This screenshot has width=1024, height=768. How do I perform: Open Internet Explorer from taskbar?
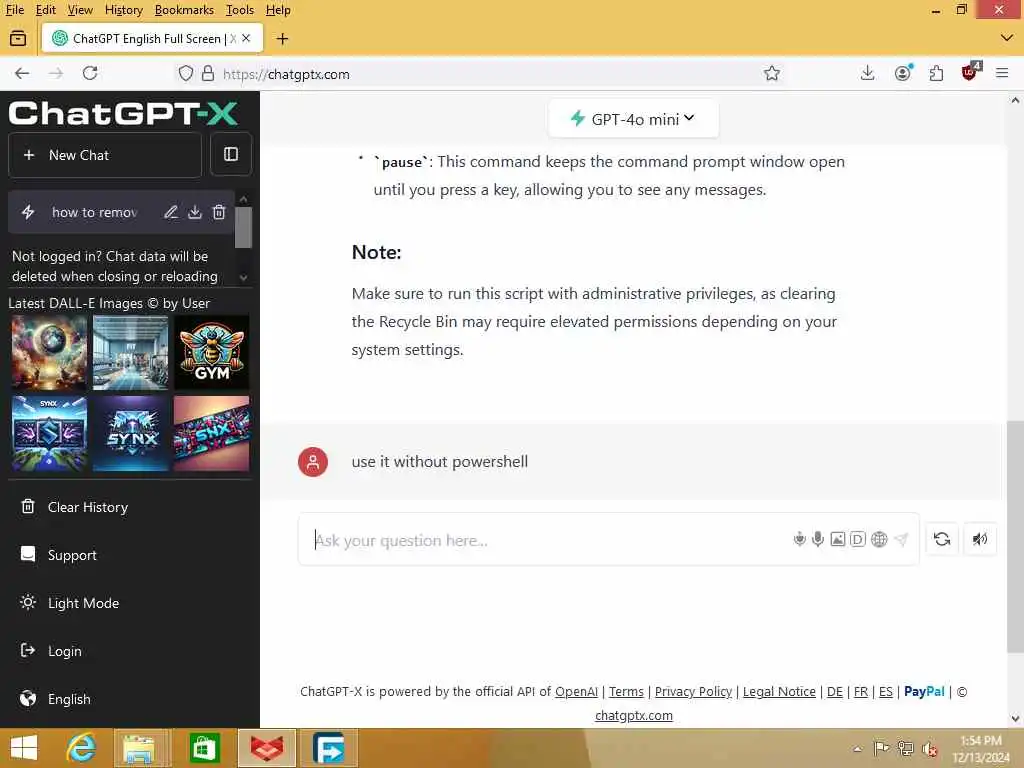82,748
